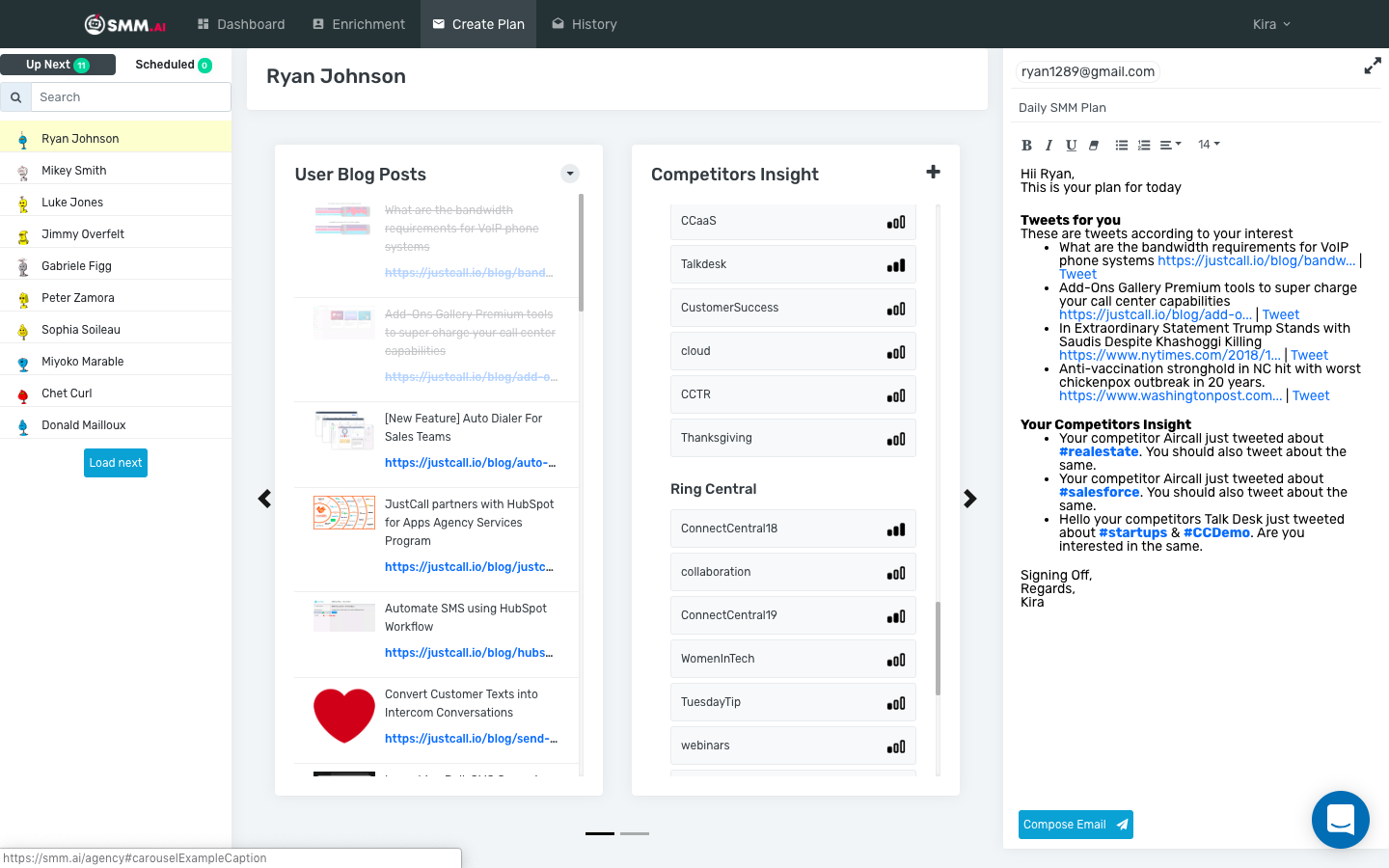Open the Enrichment tab
Image resolution: width=1389 pixels, height=868 pixels.
(x=359, y=24)
